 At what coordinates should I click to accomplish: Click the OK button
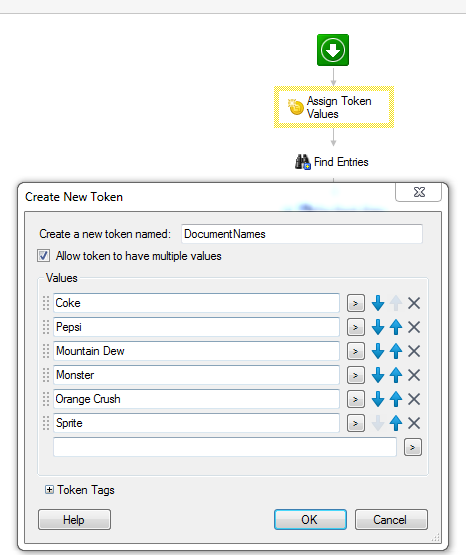[310, 520]
